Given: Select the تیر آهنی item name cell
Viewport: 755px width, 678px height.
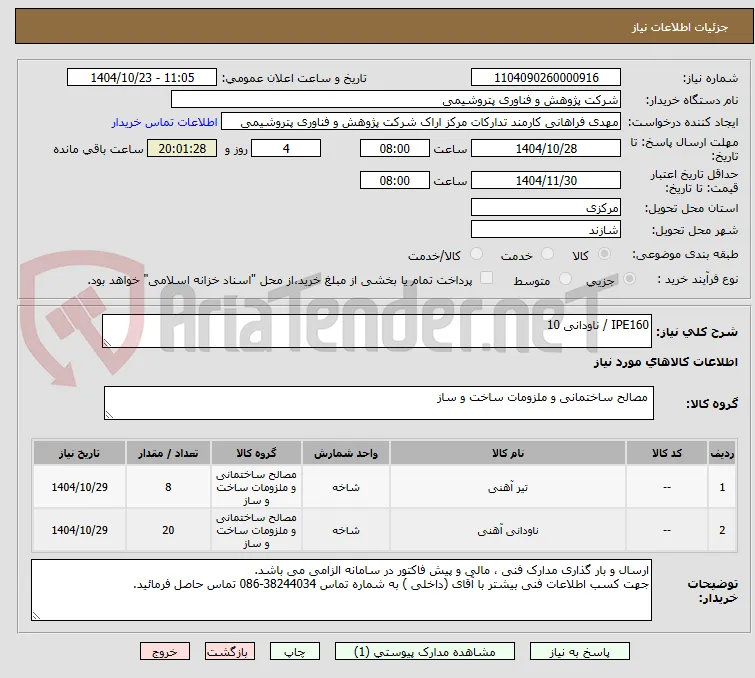Looking at the screenshot, I should coord(508,487).
